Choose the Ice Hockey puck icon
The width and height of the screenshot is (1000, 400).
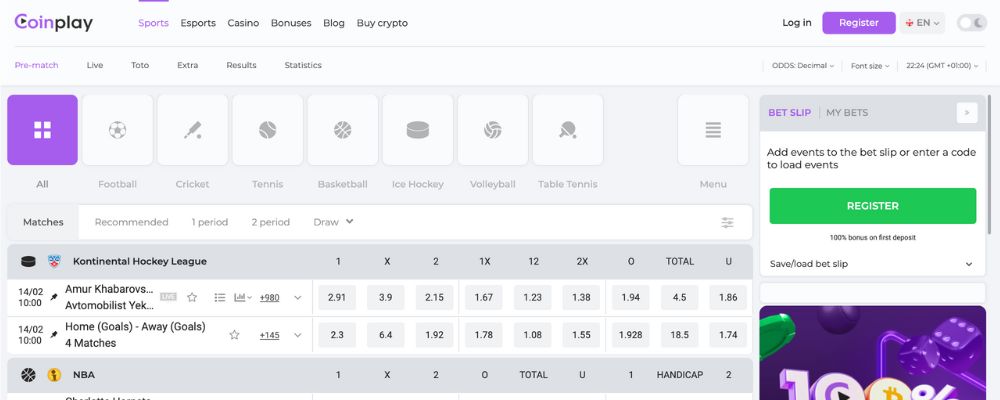pyautogui.click(x=418, y=130)
